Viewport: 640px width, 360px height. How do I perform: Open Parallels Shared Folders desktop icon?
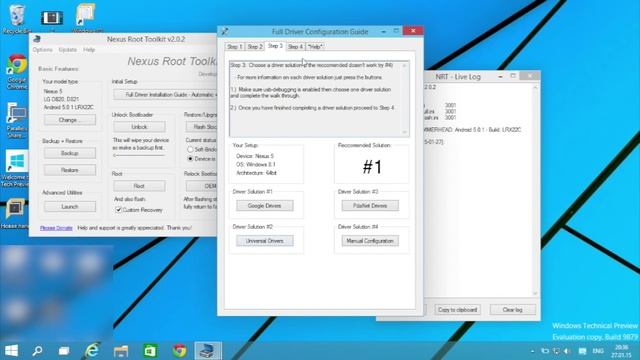click(x=16, y=120)
